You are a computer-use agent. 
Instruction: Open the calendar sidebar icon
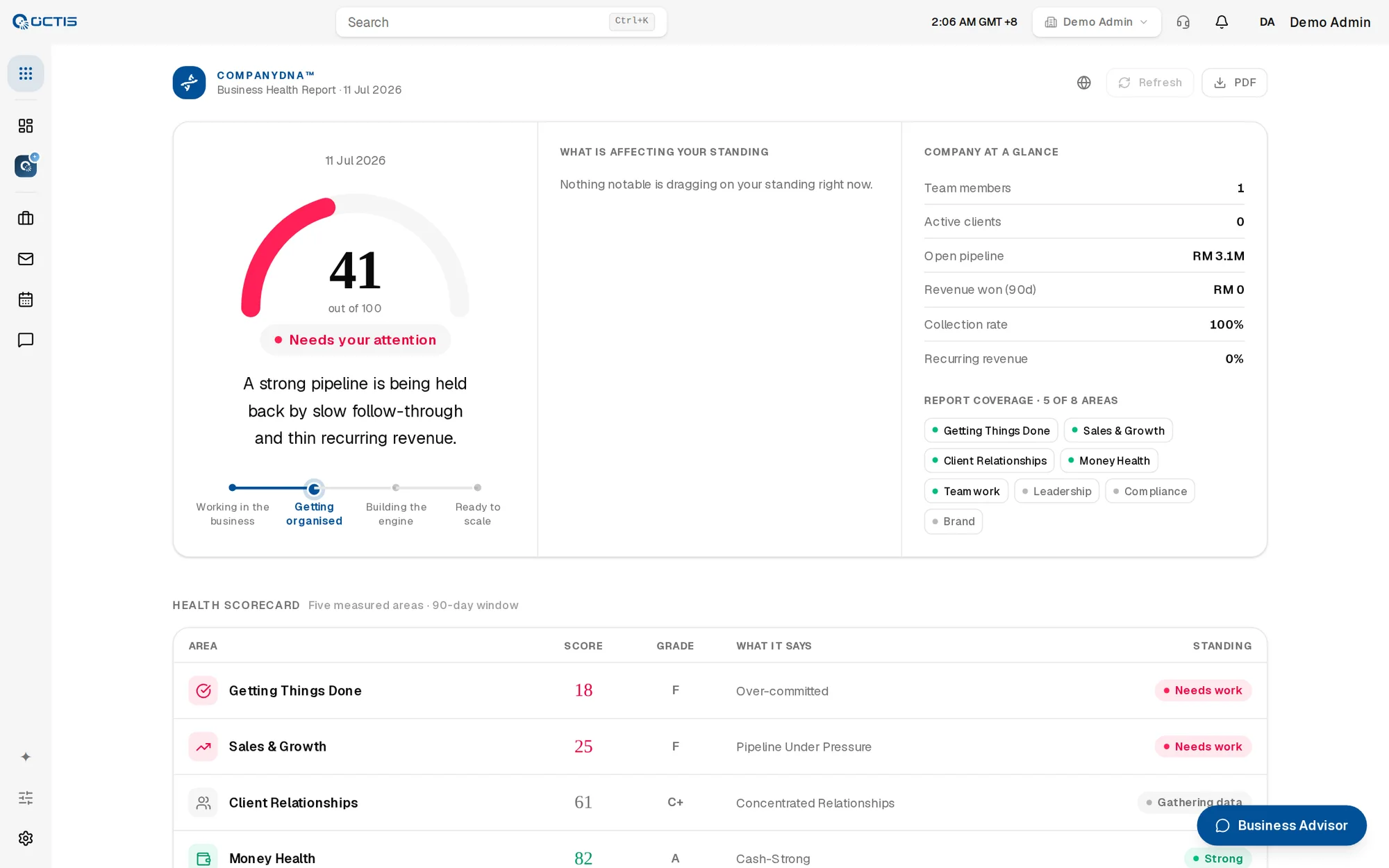(26, 299)
